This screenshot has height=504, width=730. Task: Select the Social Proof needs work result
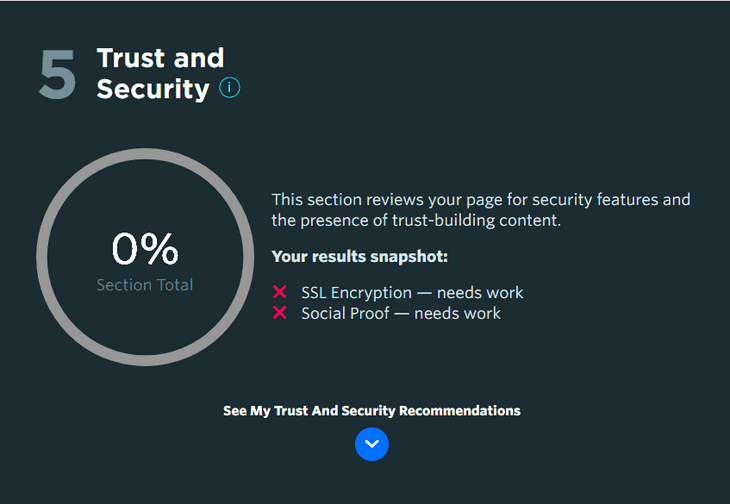pyautogui.click(x=401, y=313)
